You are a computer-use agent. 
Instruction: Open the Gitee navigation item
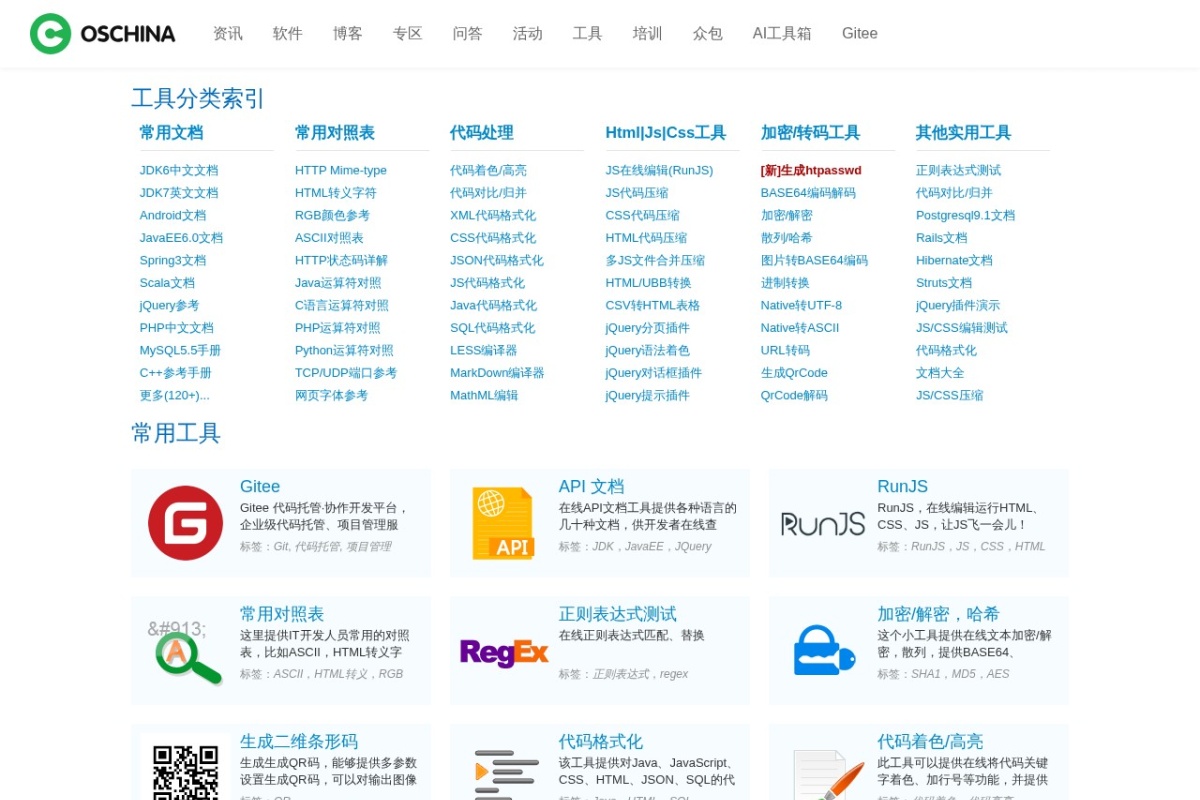[859, 33]
